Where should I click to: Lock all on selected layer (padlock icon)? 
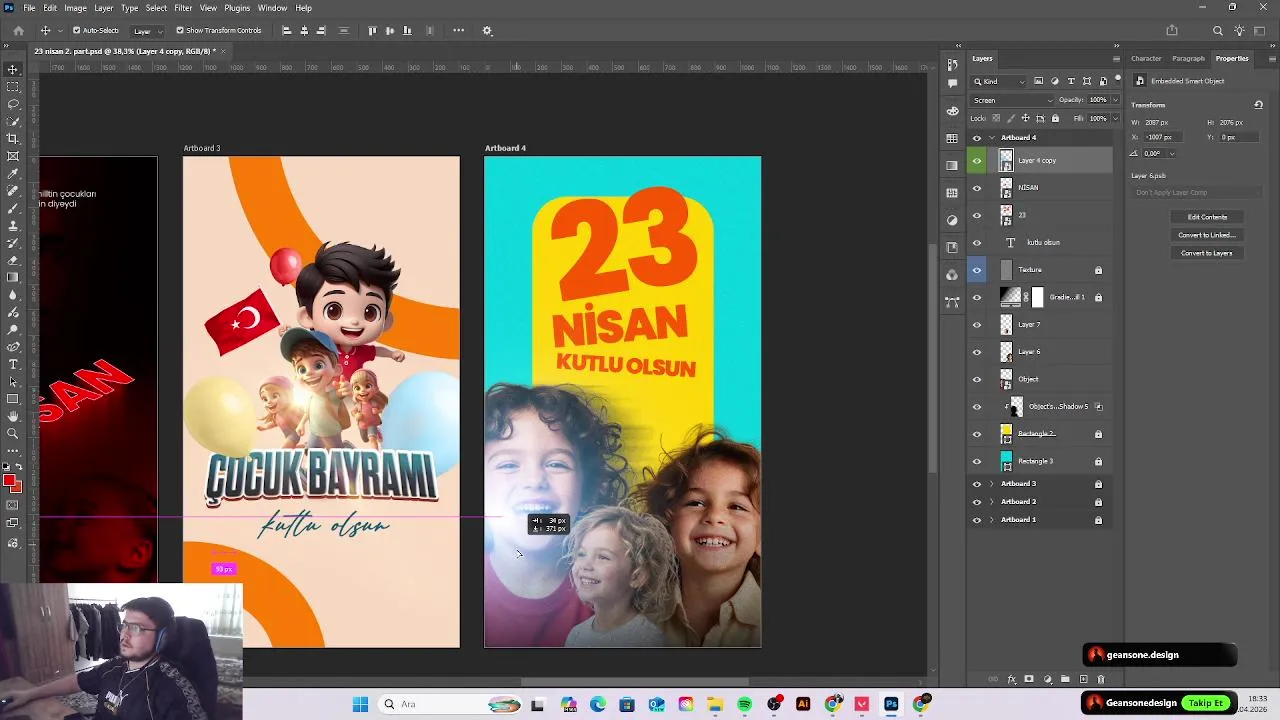(x=1055, y=118)
